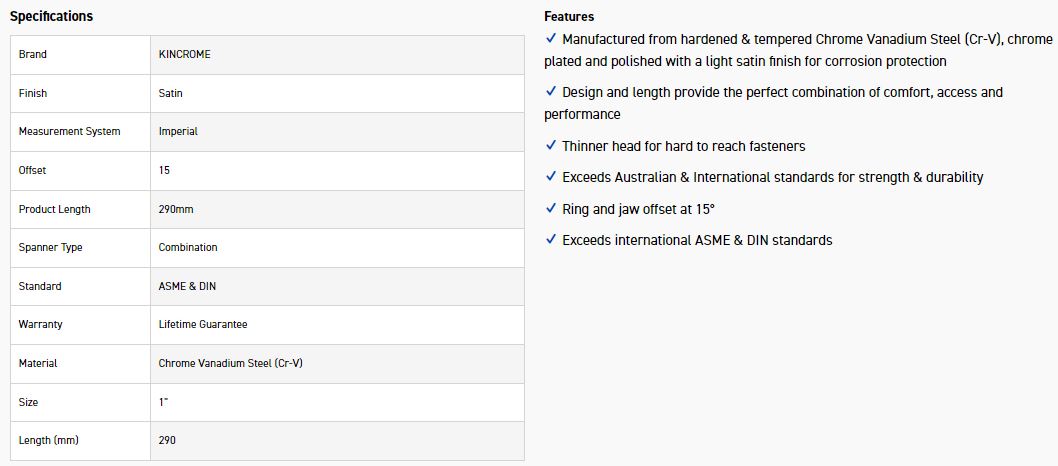Viewport: 1058px width, 466px height.
Task: Click Chrome Vanadium Steel (Cr-V) material cell
Action: tap(231, 363)
